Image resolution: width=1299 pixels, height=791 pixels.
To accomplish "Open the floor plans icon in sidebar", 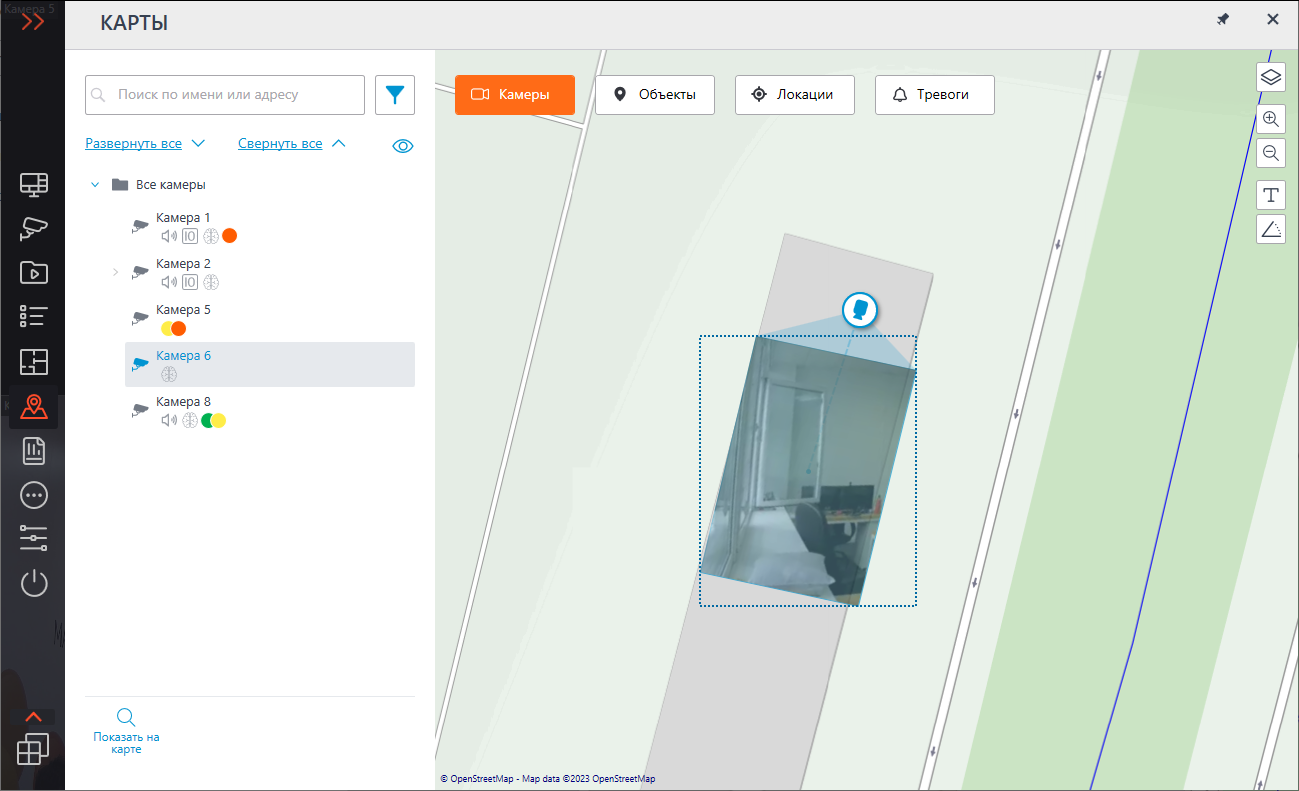I will click(x=34, y=362).
